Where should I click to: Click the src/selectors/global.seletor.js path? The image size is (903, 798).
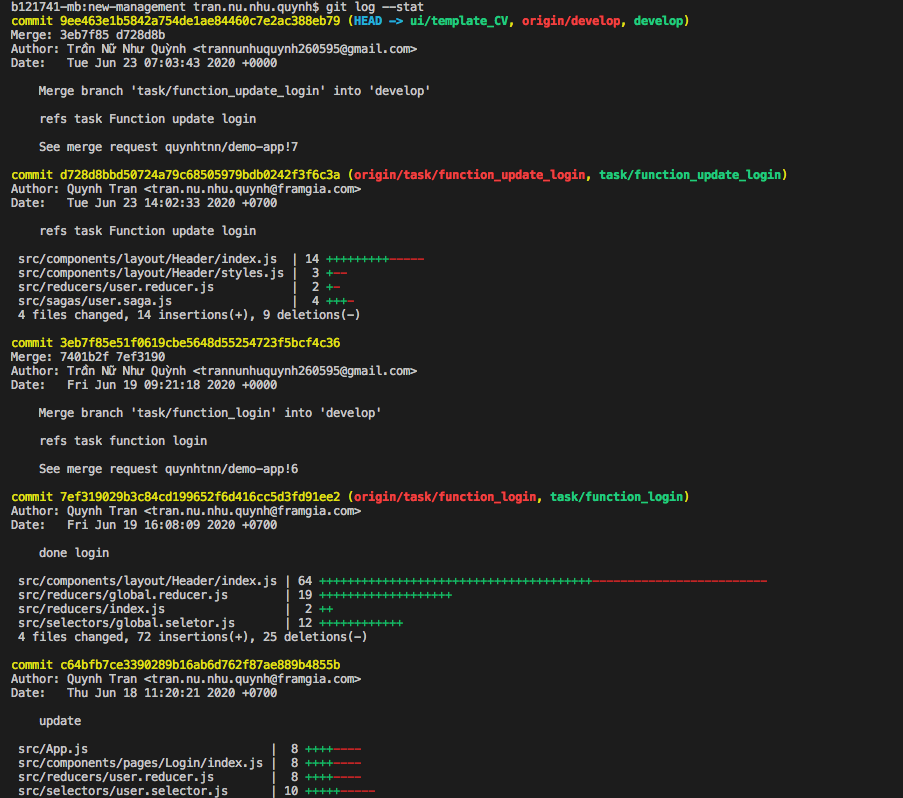(126, 622)
